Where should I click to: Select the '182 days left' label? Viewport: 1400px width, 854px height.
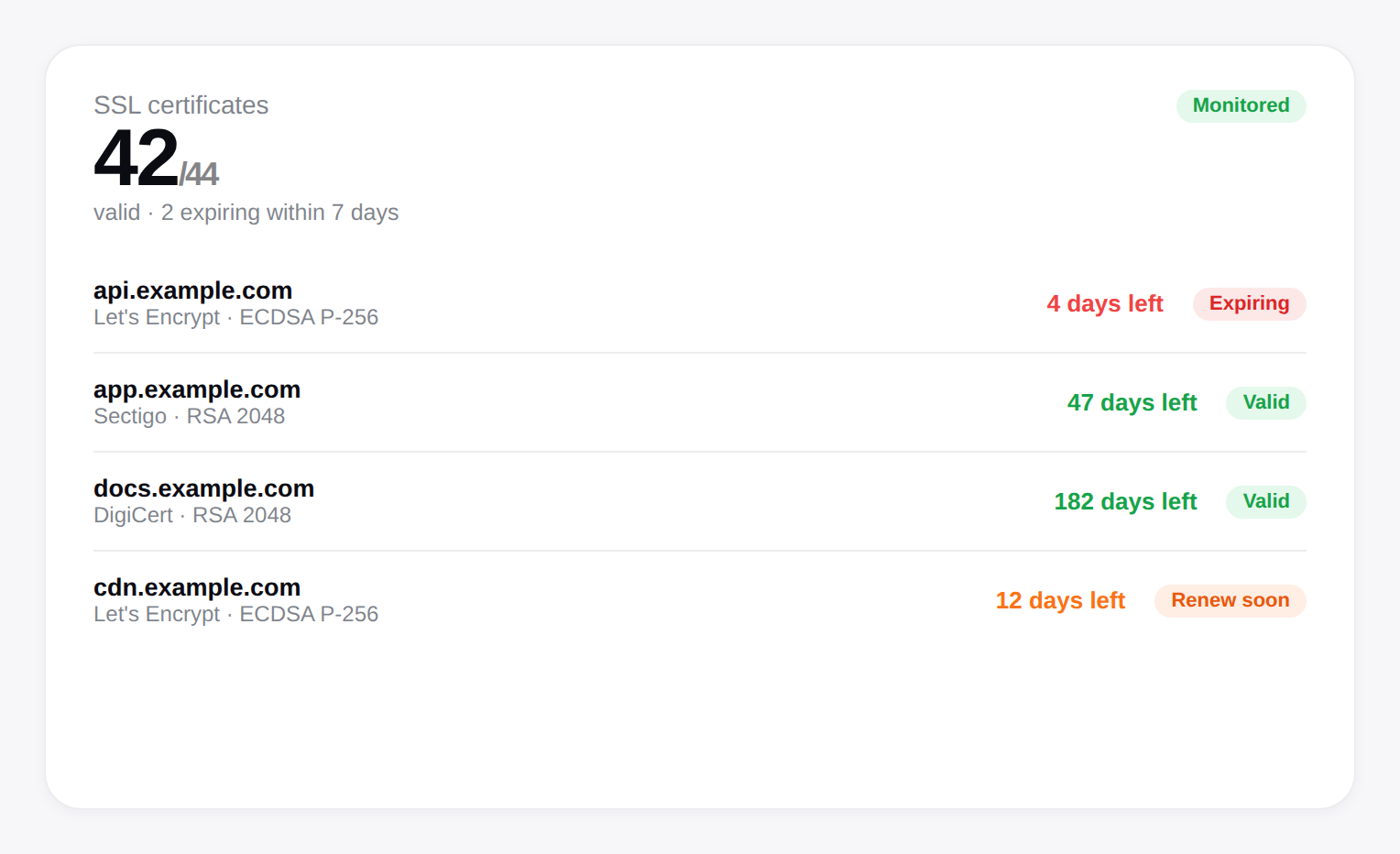point(1125,501)
